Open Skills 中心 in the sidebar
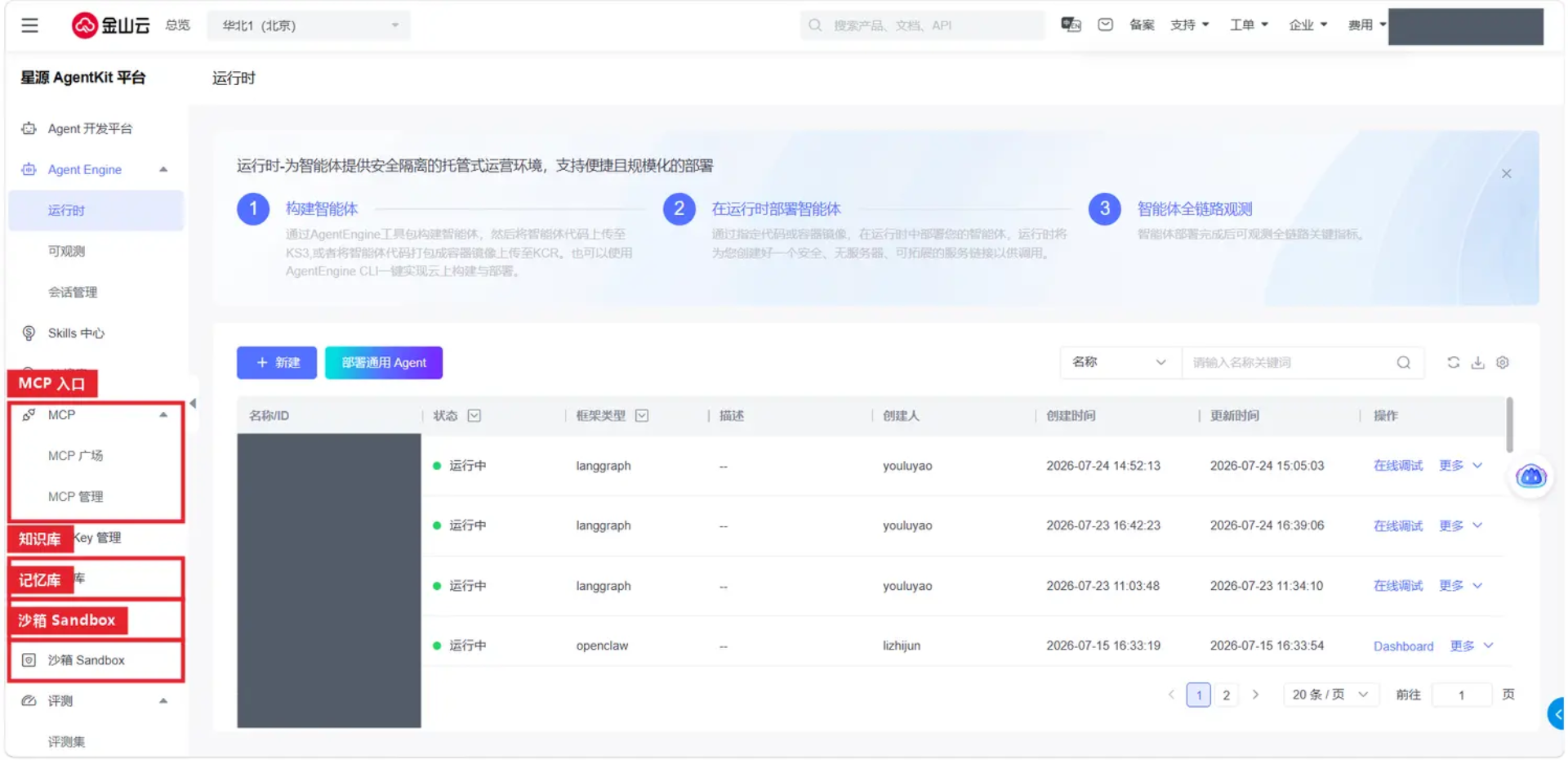Viewport: 1568px width, 760px height. pyautogui.click(x=76, y=333)
